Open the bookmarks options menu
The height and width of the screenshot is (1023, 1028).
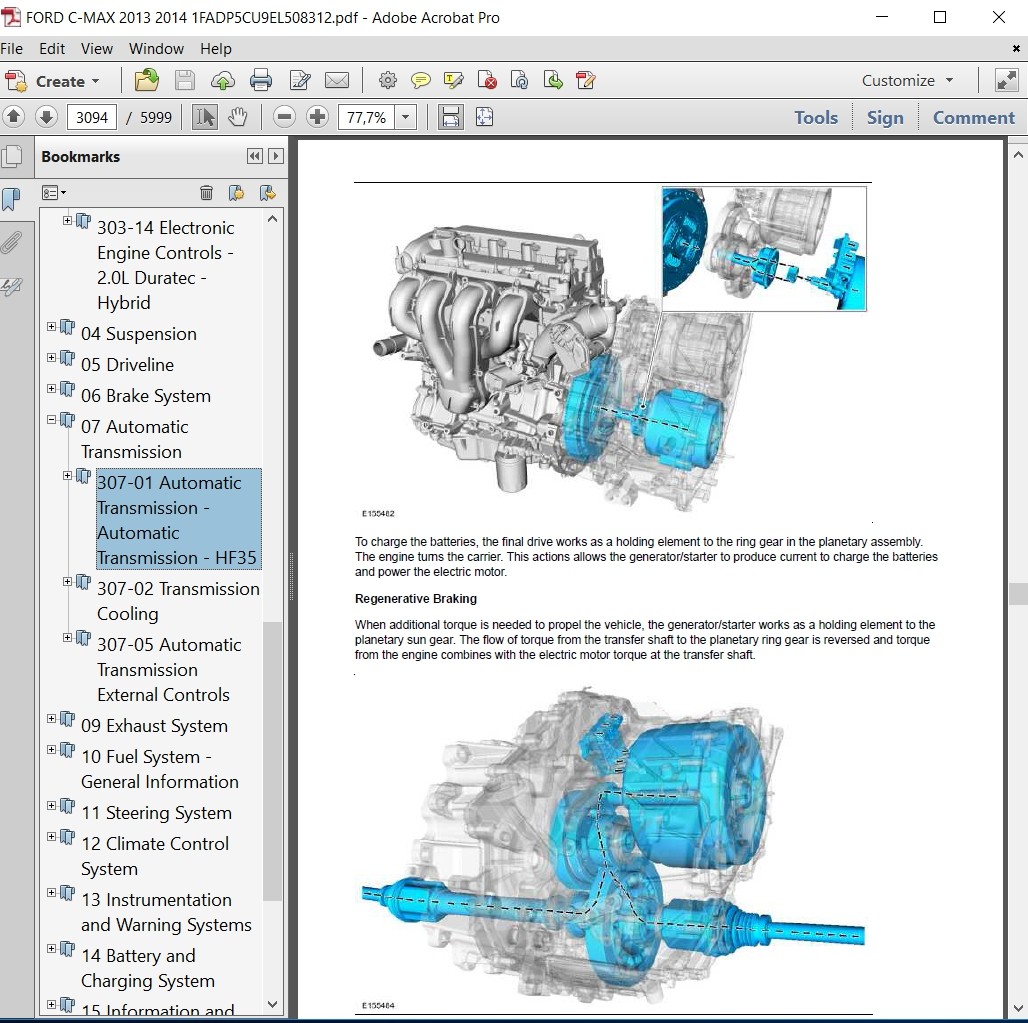point(54,193)
